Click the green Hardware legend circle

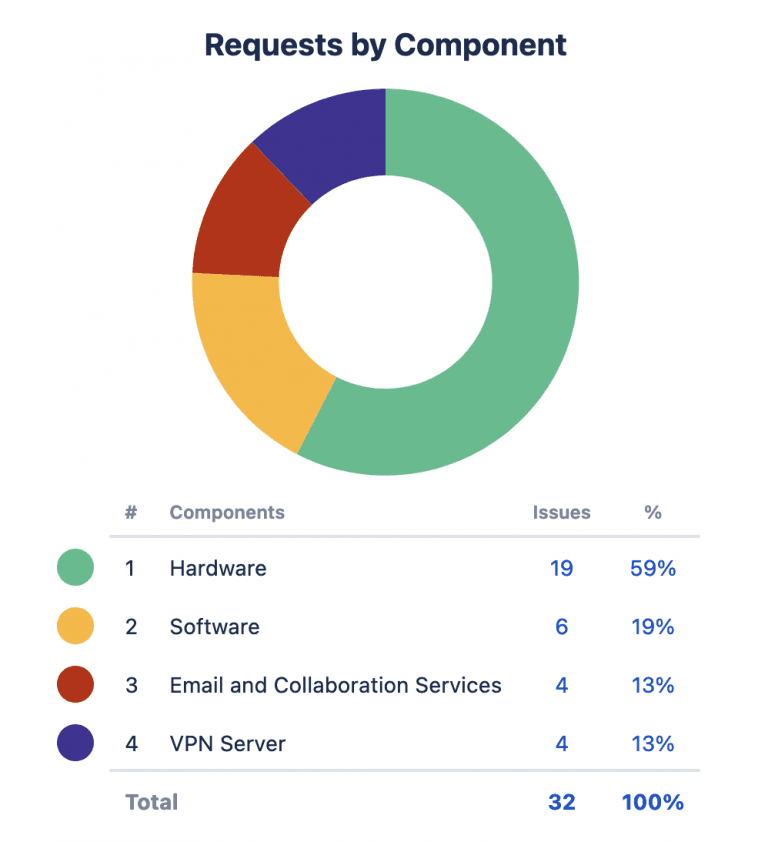point(76,568)
